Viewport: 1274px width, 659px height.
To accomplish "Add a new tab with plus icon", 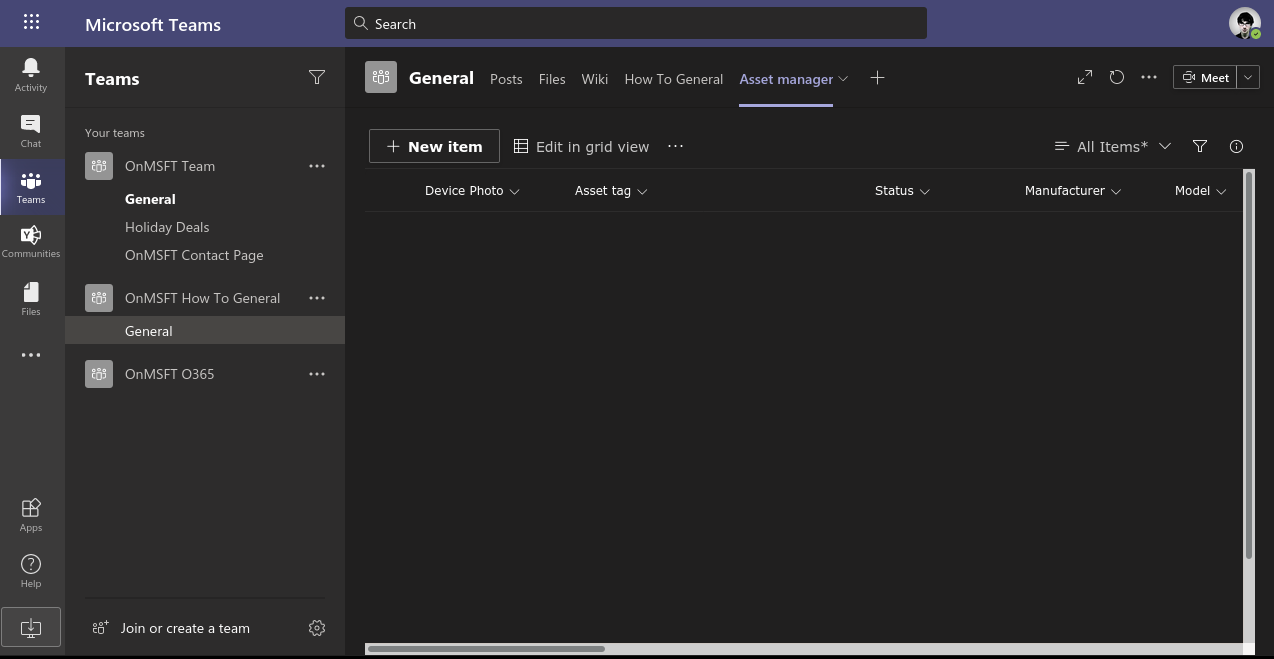I will coord(877,78).
